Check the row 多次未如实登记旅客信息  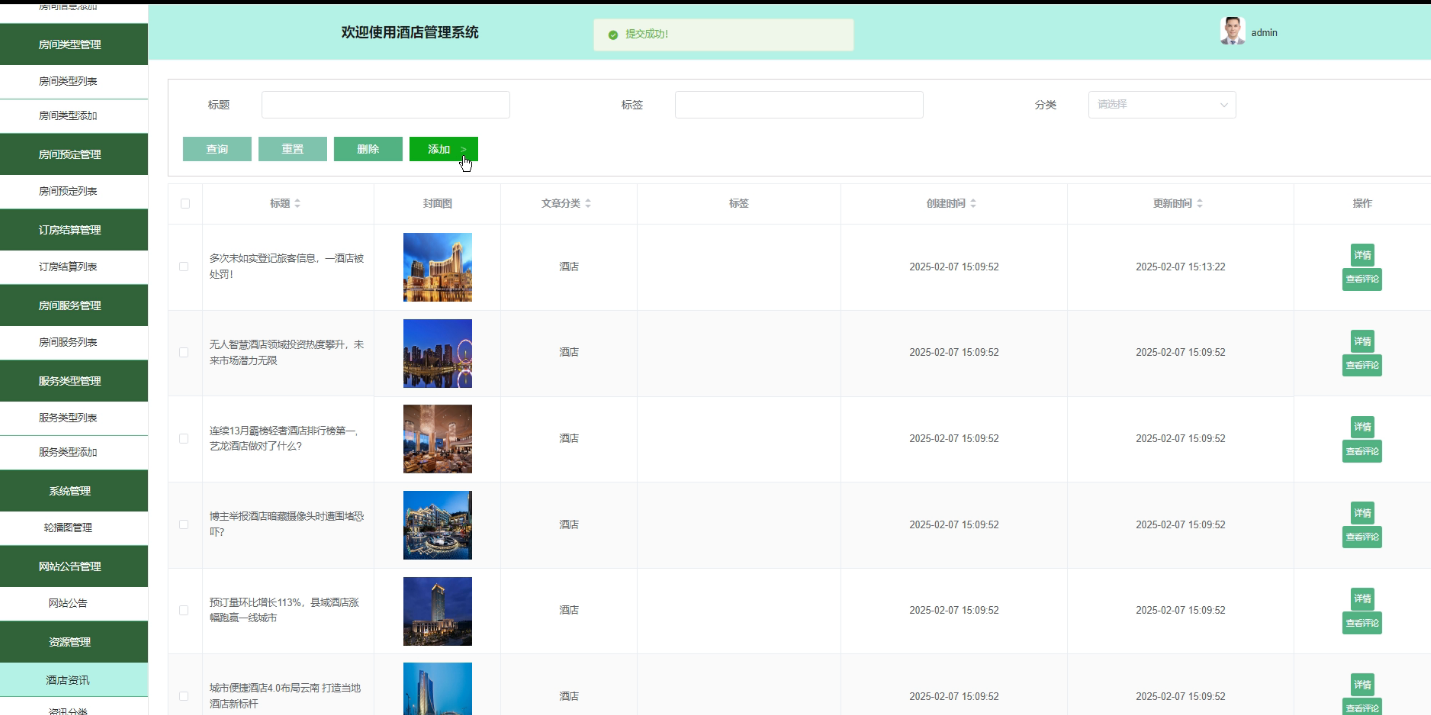pos(183,267)
